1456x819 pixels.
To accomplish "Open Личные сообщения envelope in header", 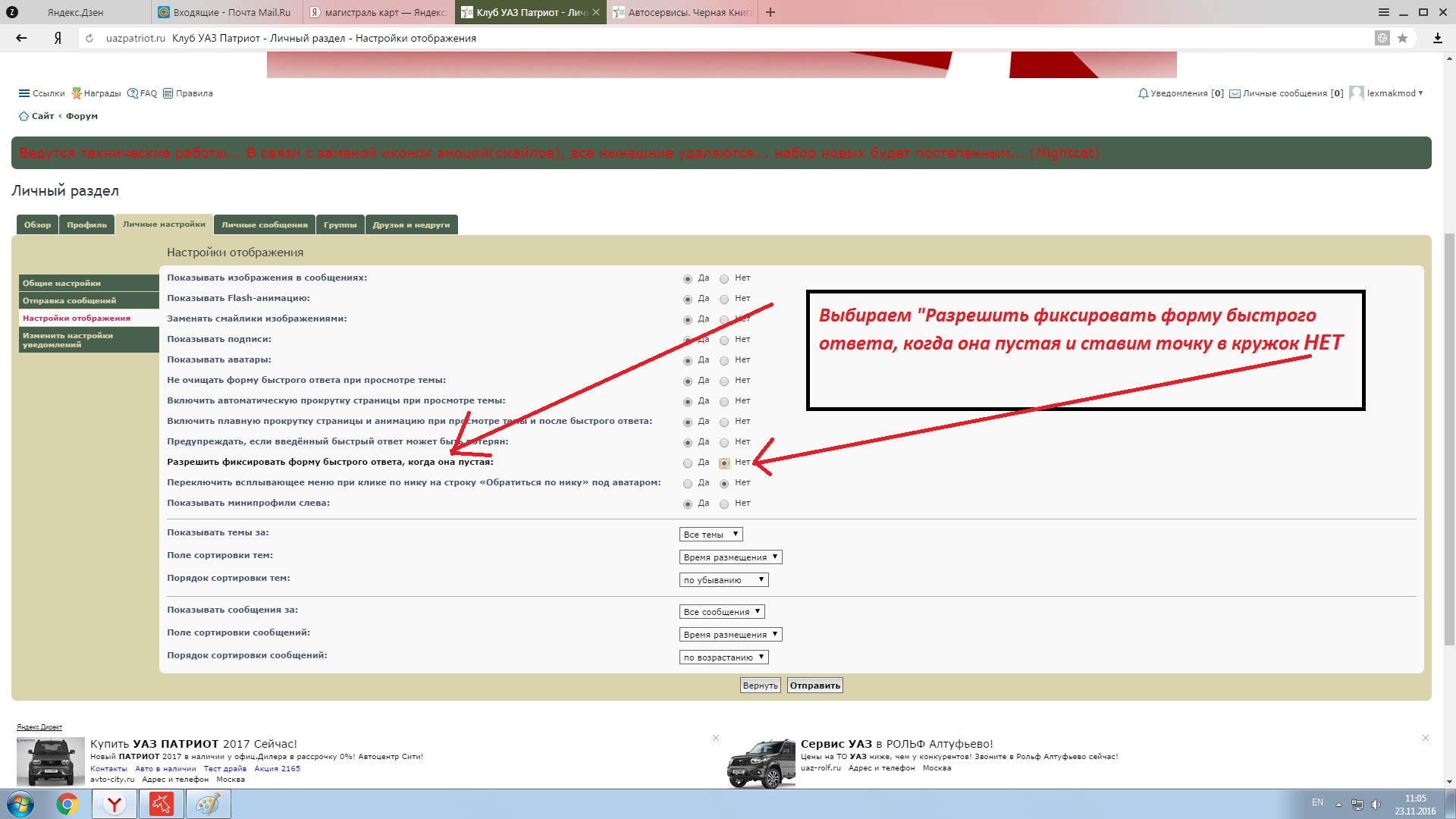I will (1235, 93).
